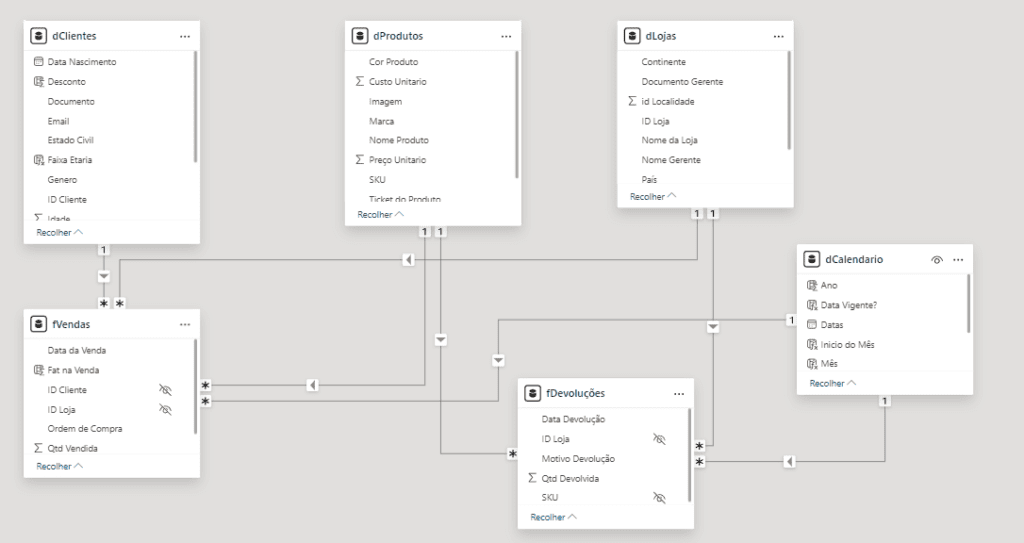Click the dClientes table database icon
The width and height of the screenshot is (1024, 543).
(x=39, y=36)
